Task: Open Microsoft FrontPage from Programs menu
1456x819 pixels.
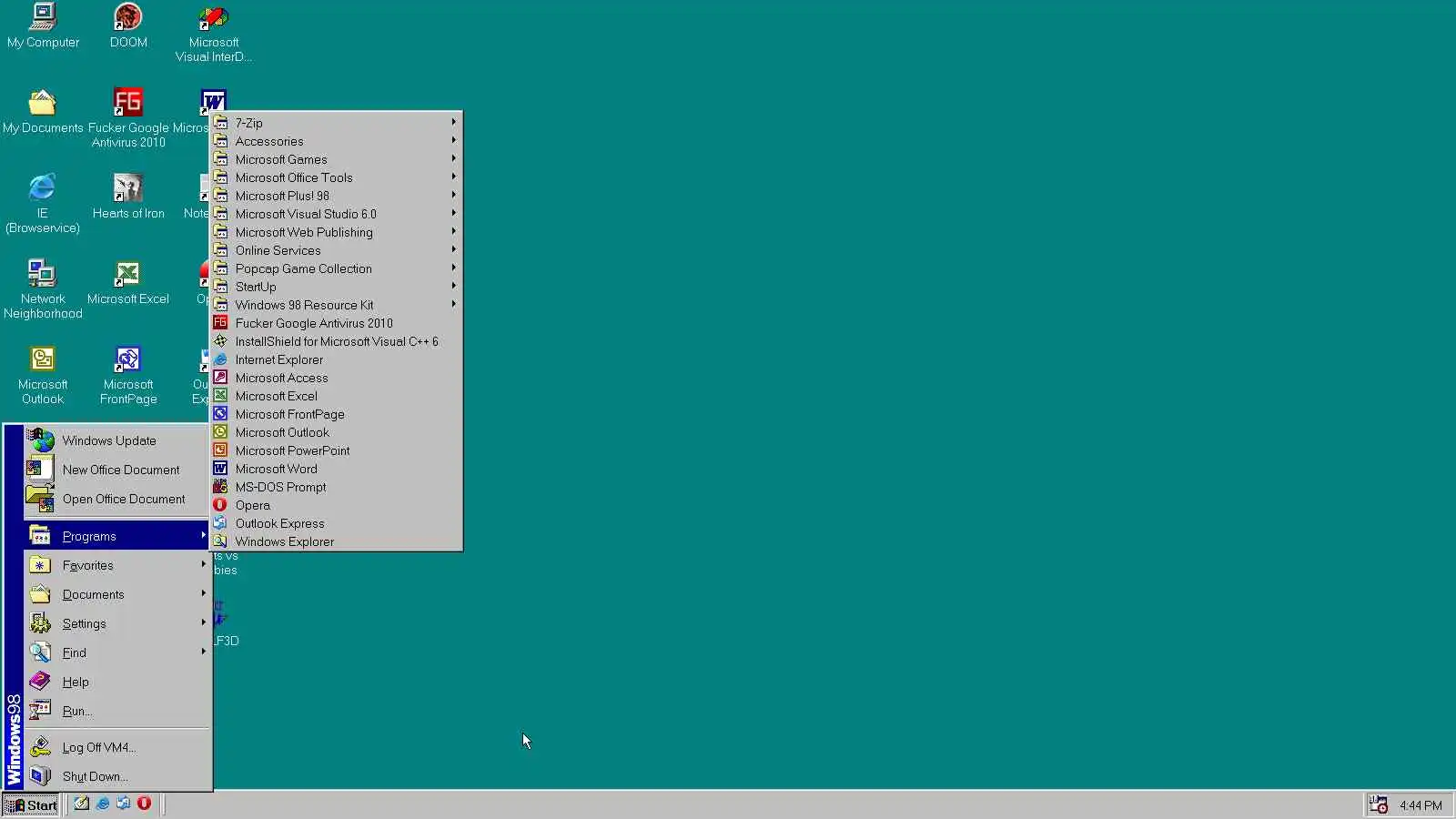Action: pos(336,414)
